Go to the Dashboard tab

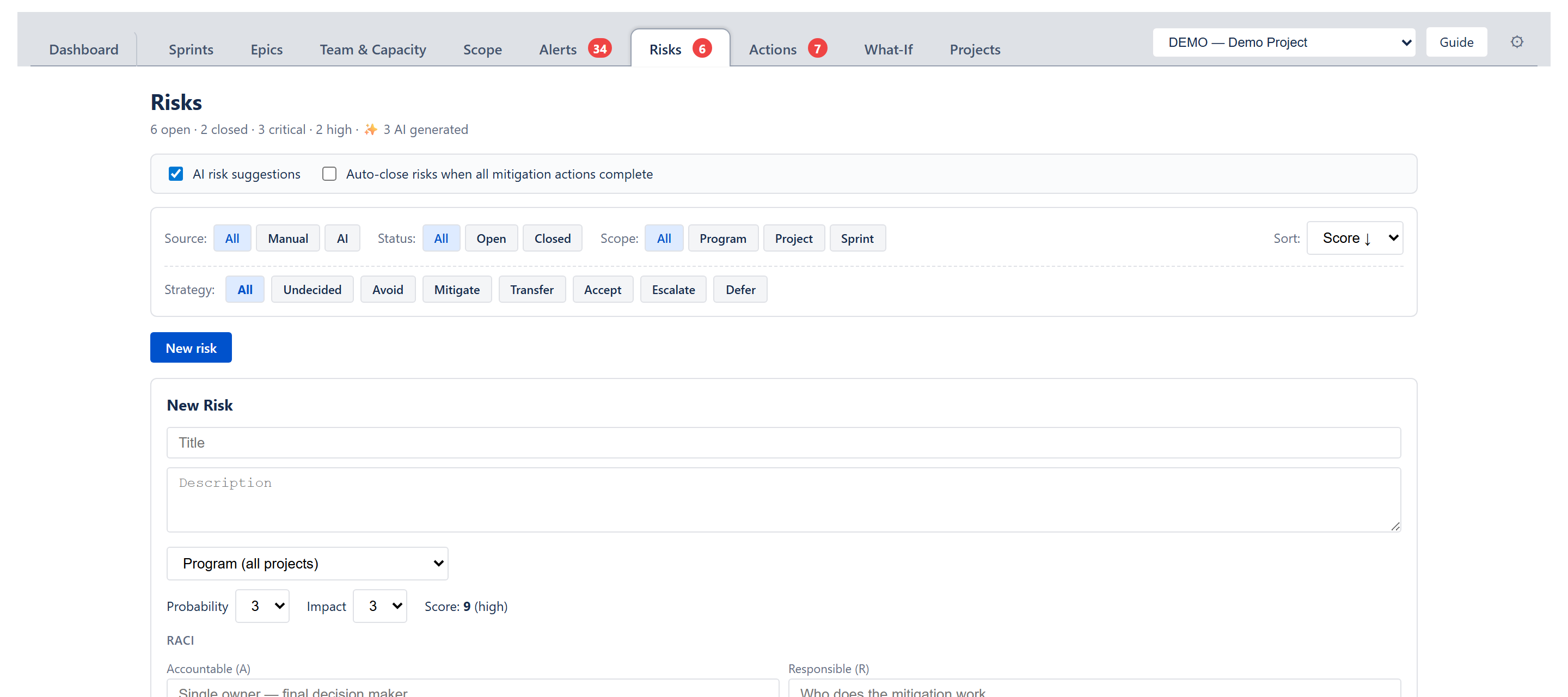tap(83, 50)
